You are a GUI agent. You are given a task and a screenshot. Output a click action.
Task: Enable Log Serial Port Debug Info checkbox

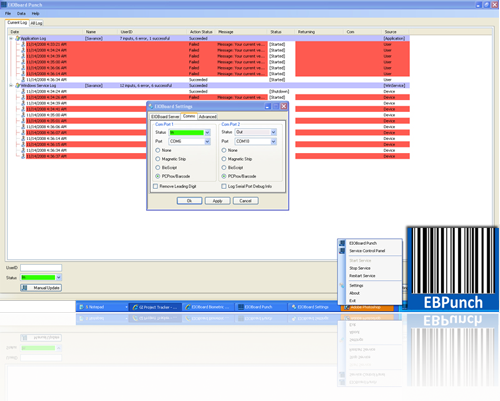click(x=224, y=186)
